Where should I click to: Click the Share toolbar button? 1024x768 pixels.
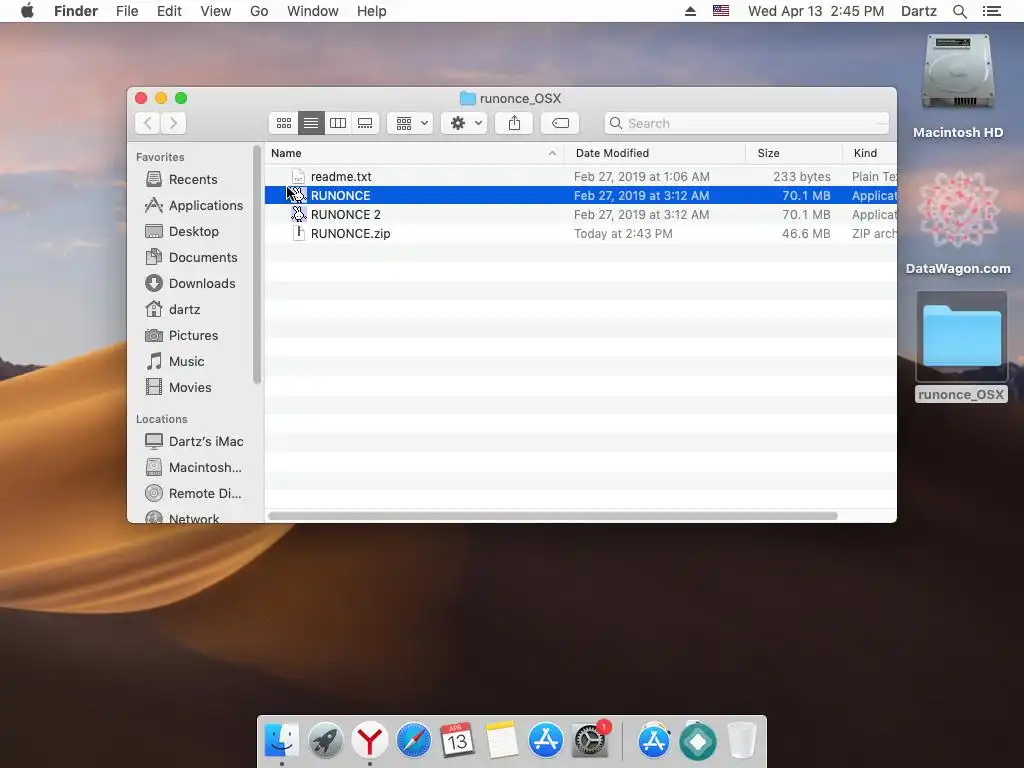[x=515, y=123]
